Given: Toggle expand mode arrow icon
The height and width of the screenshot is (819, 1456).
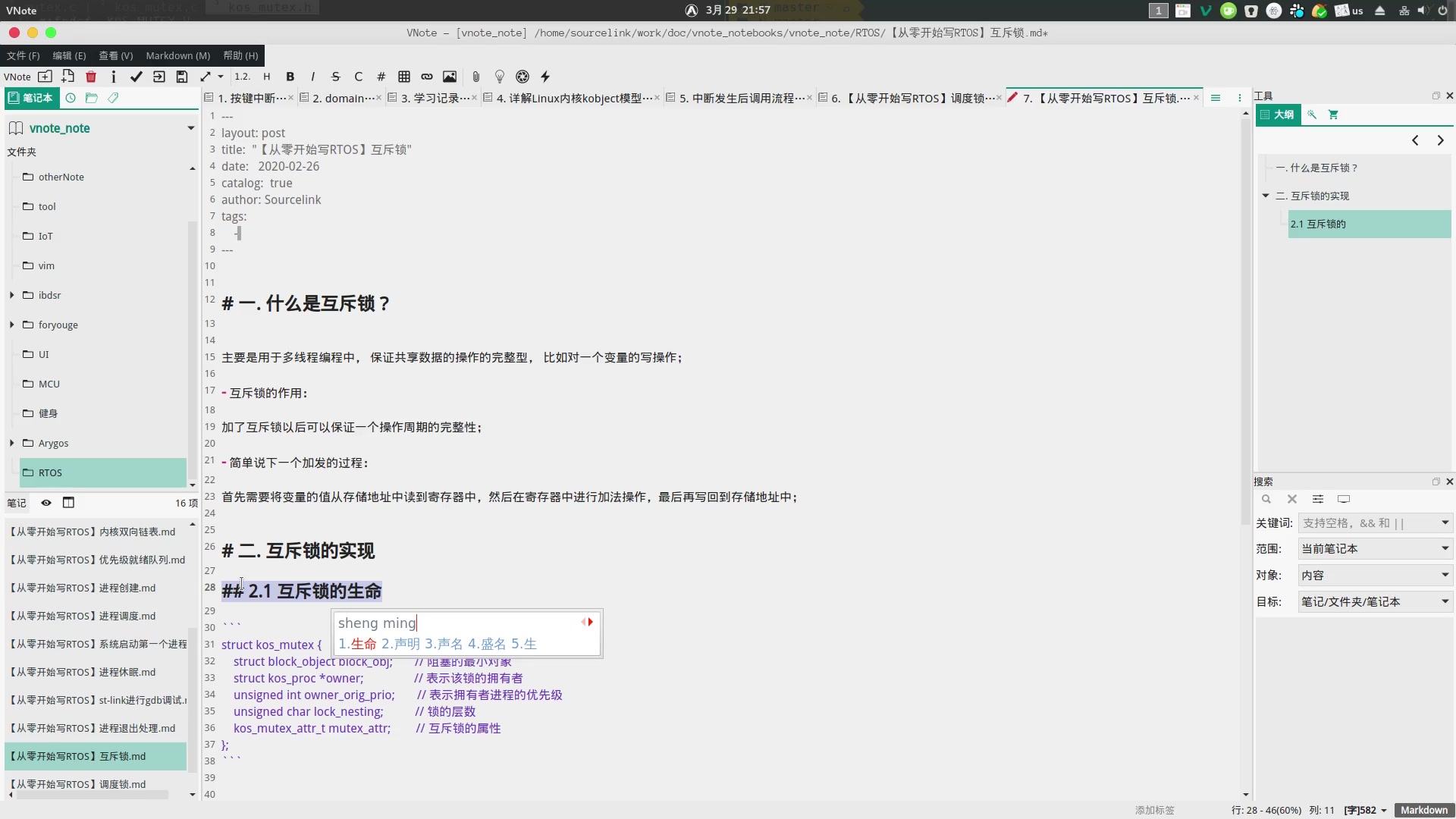Looking at the screenshot, I should (205, 77).
